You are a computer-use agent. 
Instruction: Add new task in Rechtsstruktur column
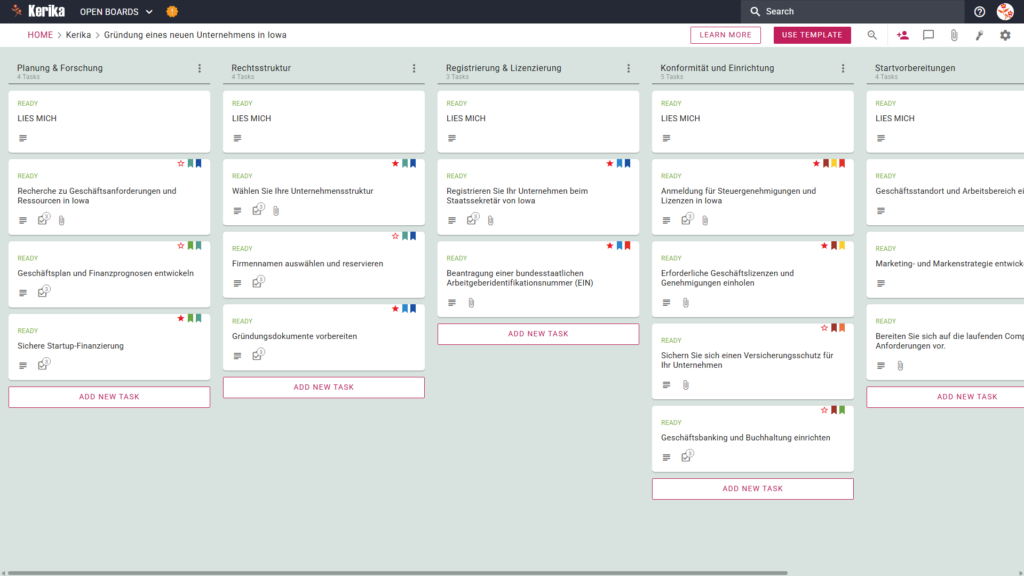323,387
